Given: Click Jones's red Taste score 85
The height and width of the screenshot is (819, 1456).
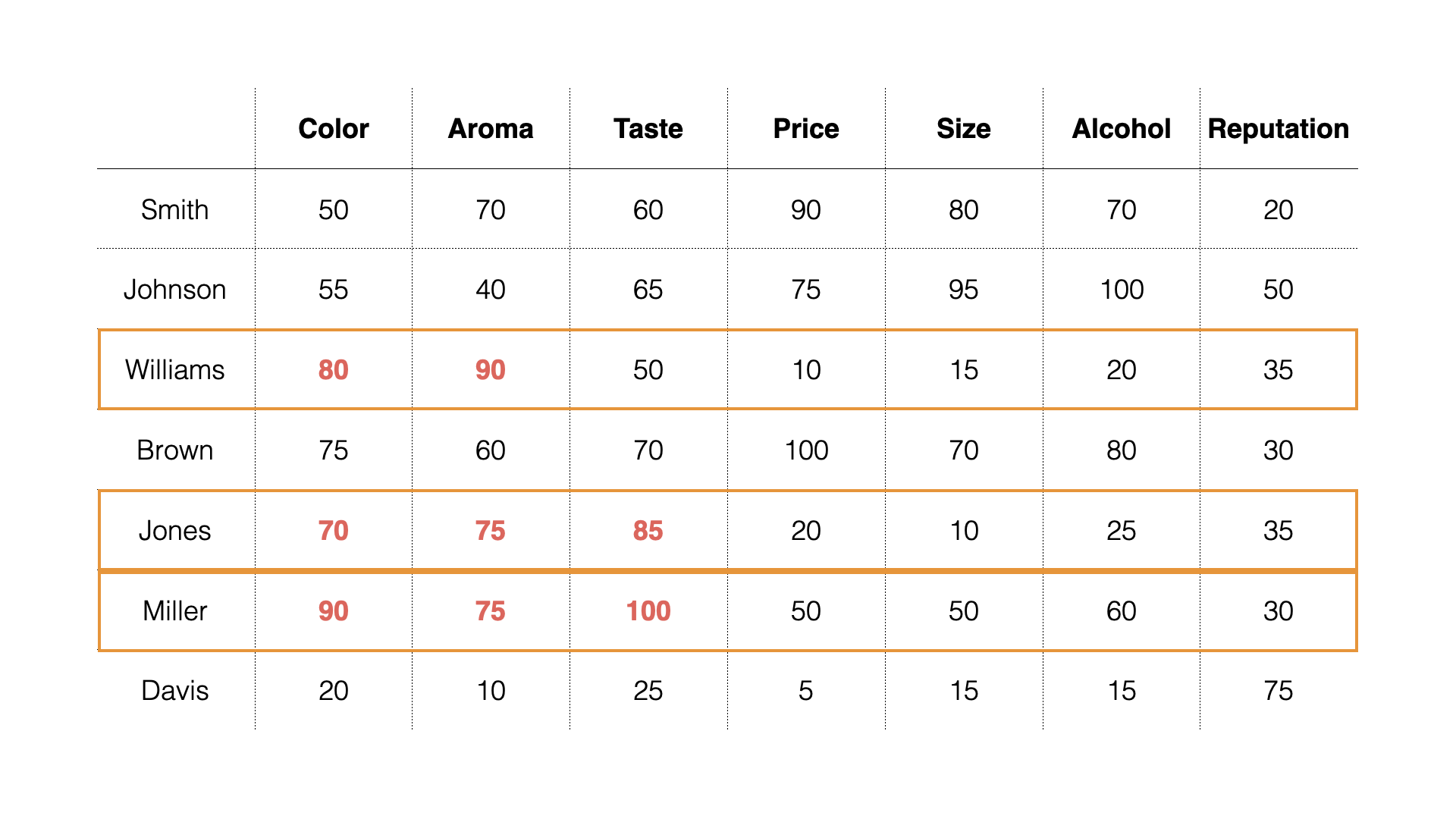Looking at the screenshot, I should 648,531.
